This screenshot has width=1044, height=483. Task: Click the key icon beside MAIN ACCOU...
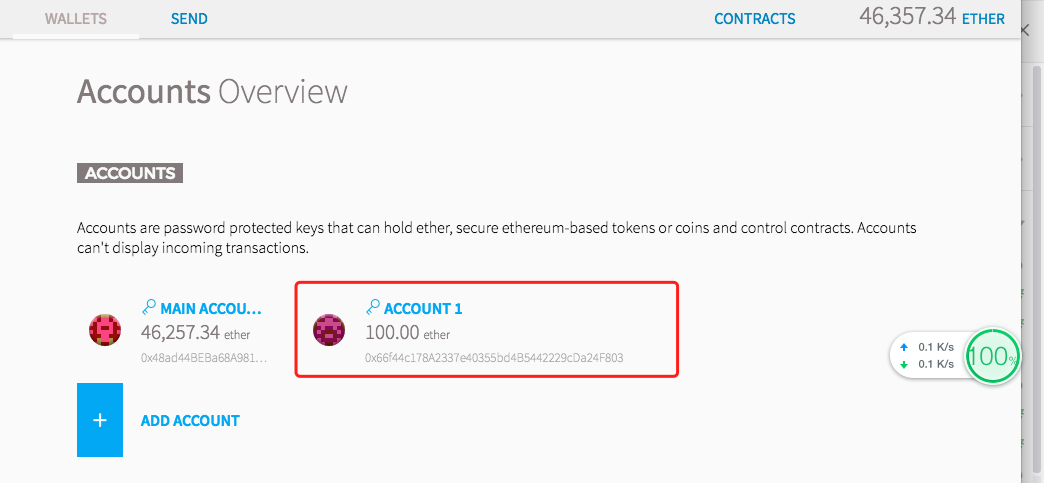pos(148,308)
